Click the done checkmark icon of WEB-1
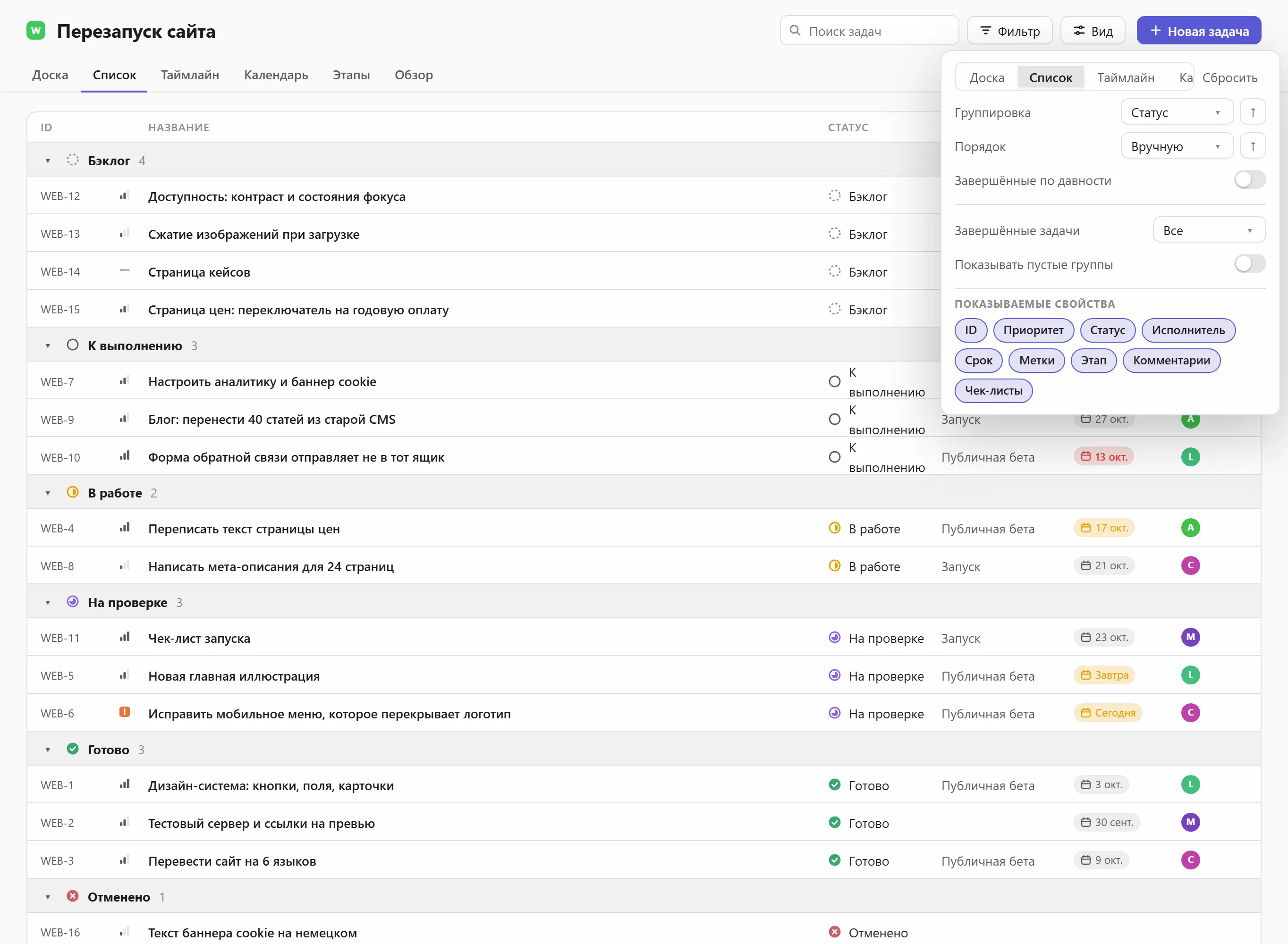 click(x=834, y=784)
